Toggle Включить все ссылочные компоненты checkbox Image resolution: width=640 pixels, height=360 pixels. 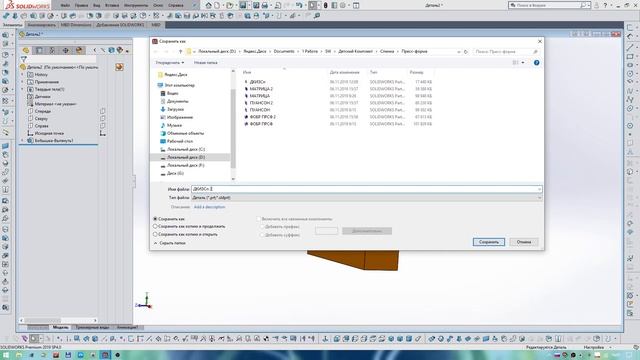(x=258, y=219)
